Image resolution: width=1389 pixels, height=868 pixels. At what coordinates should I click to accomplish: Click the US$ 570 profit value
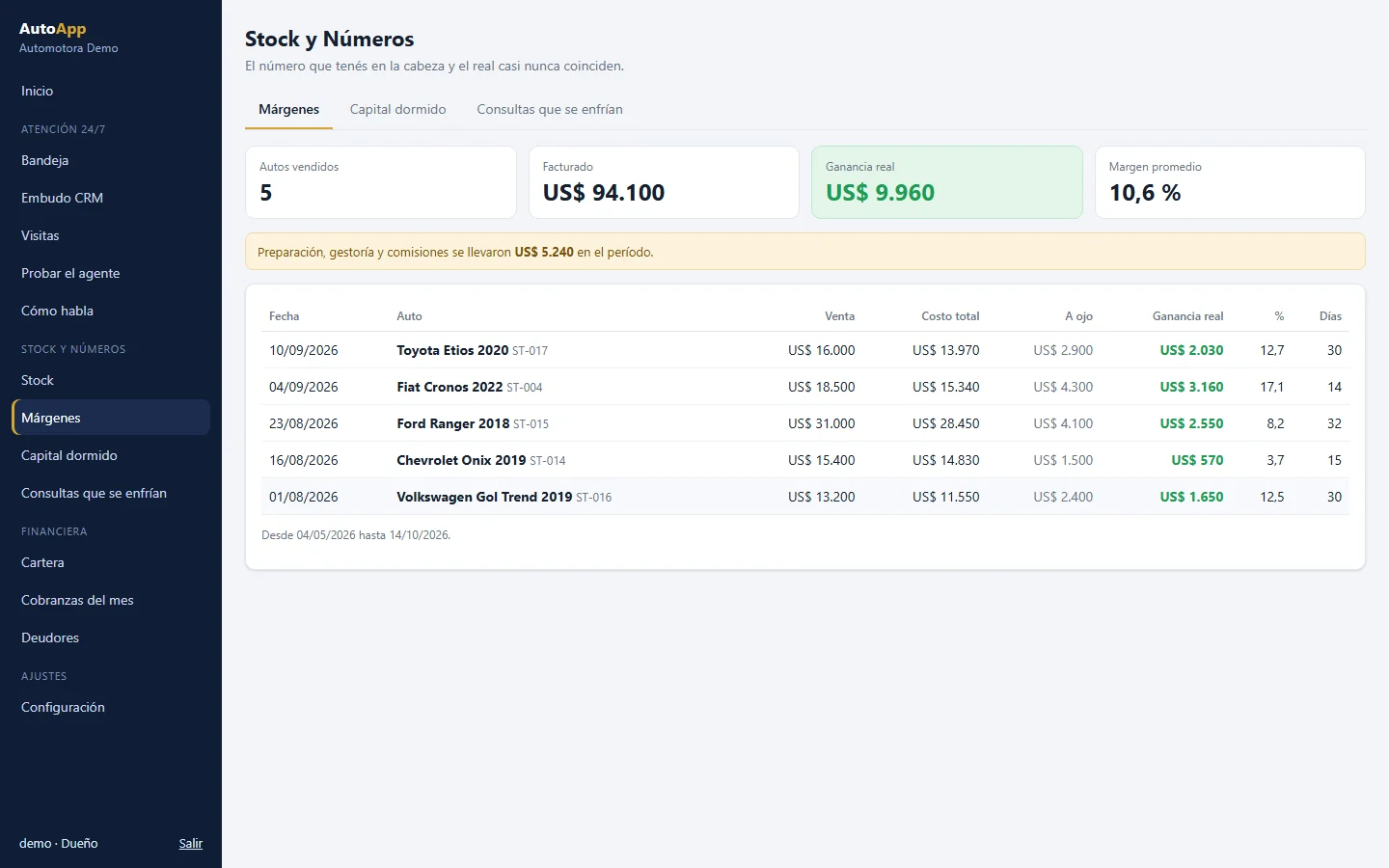tap(1198, 460)
